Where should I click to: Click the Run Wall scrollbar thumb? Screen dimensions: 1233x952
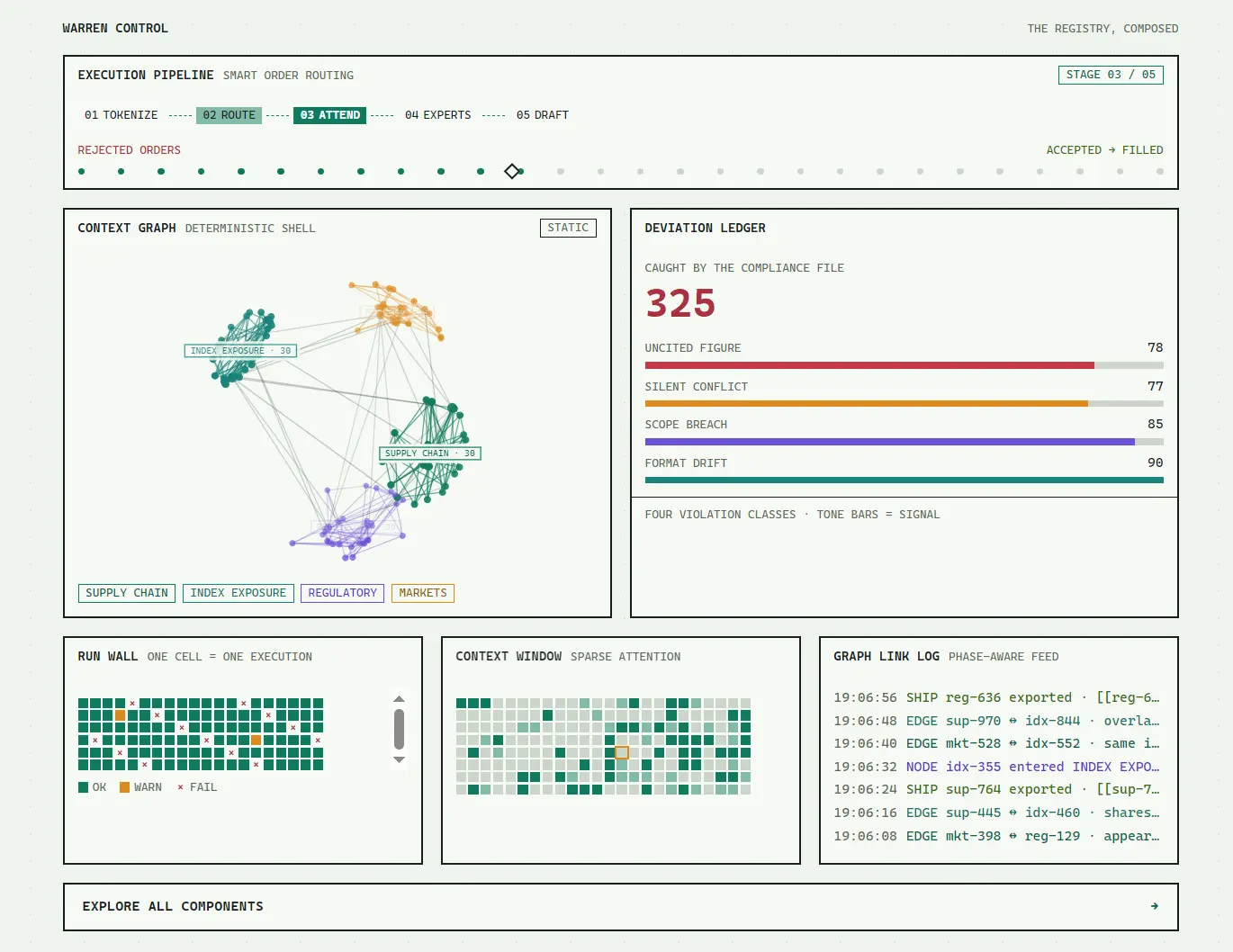pyautogui.click(x=399, y=729)
